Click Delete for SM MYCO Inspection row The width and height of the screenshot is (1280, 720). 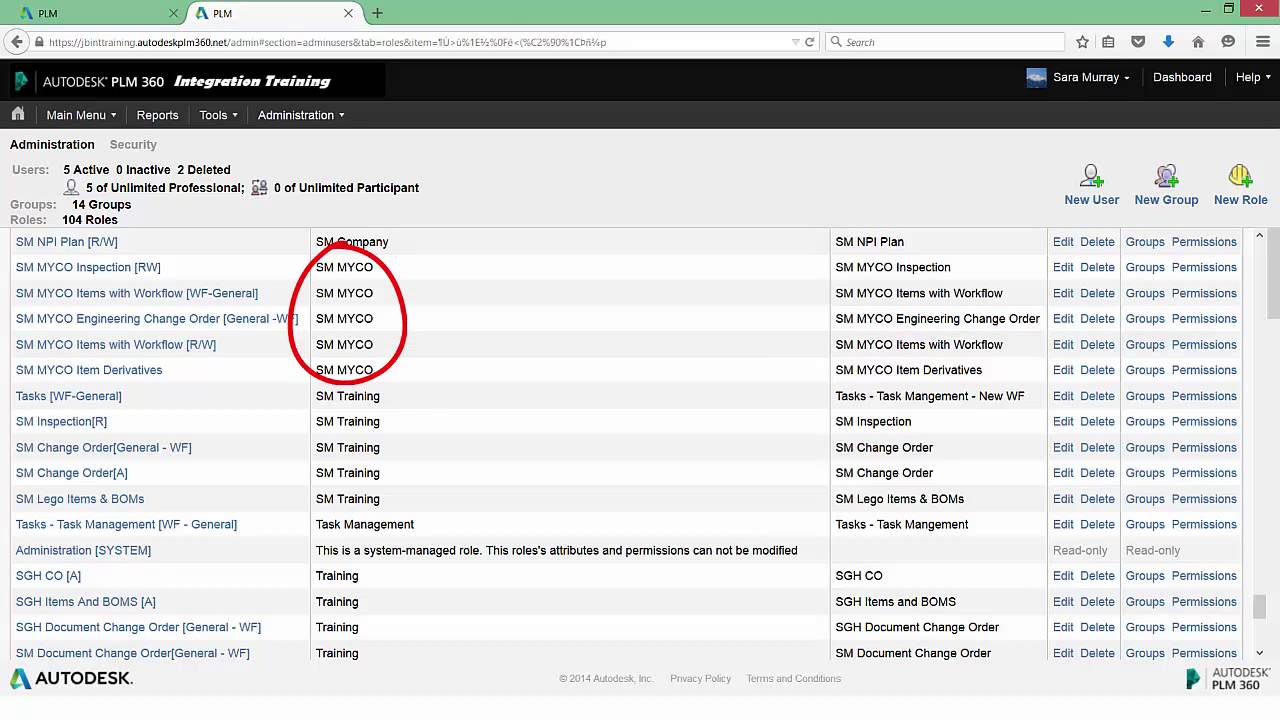click(1097, 267)
